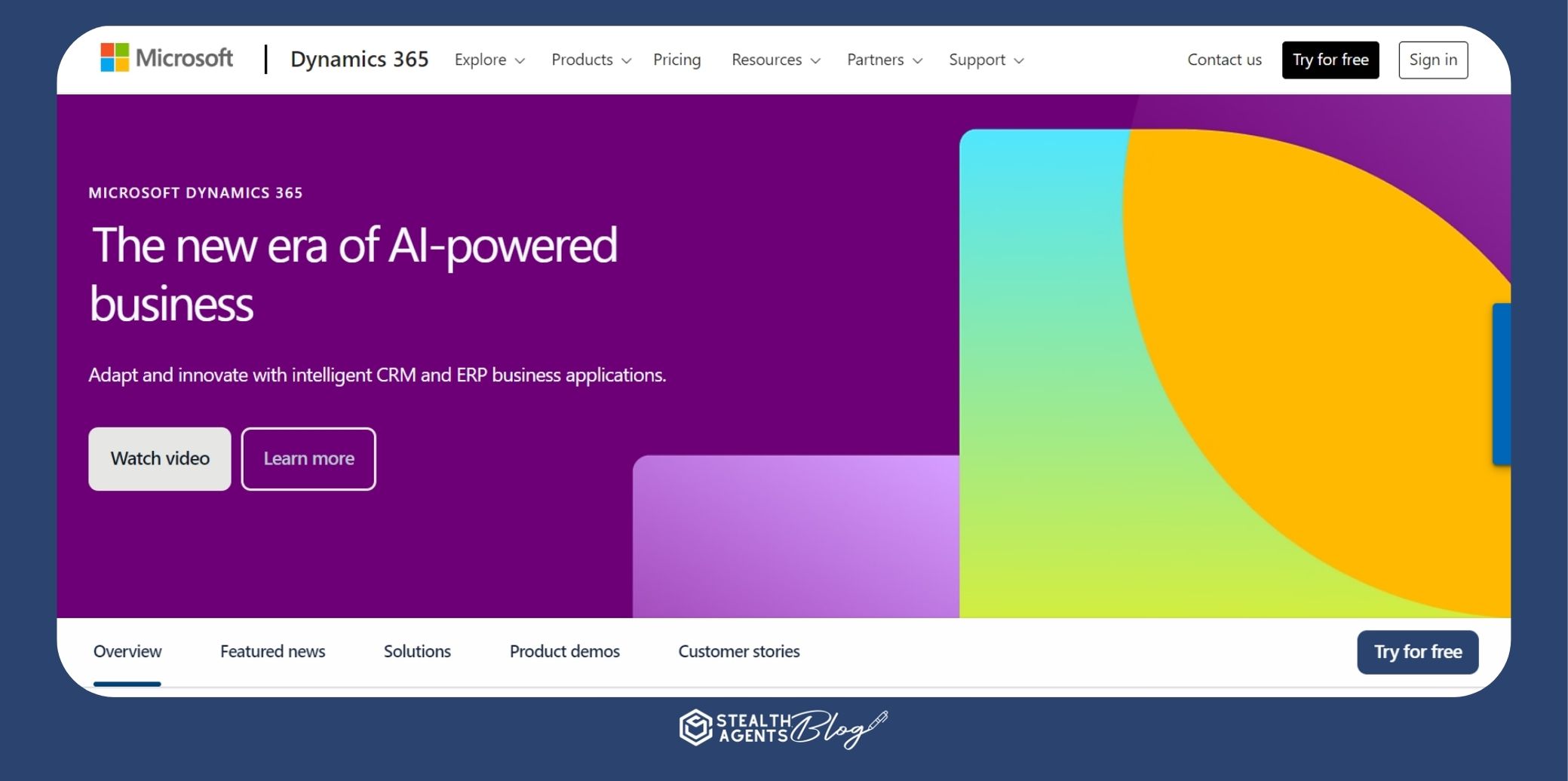Image resolution: width=1568 pixels, height=781 pixels.
Task: Click the Sign in button
Action: point(1433,60)
